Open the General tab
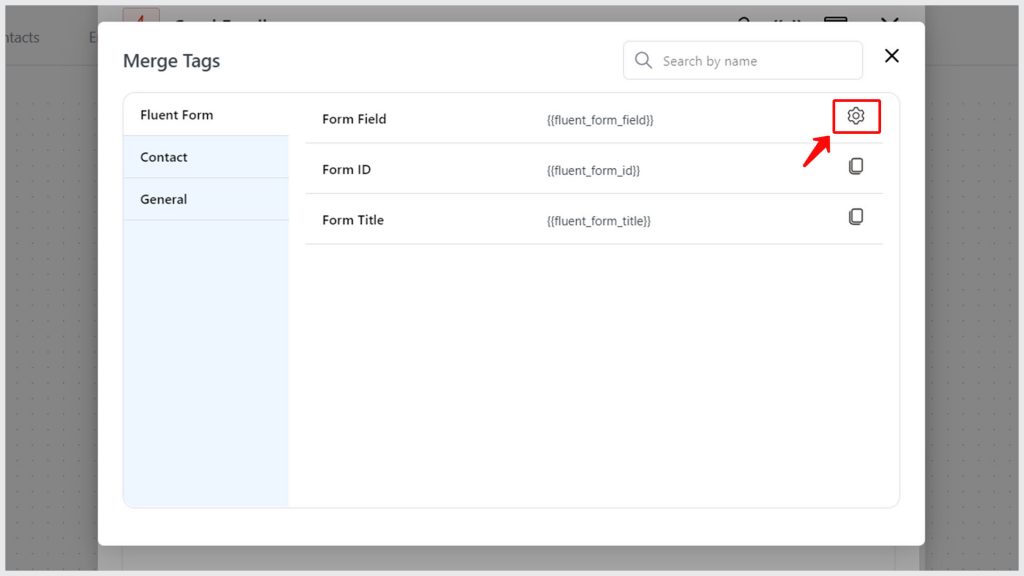This screenshot has height=576, width=1024. [x=206, y=199]
